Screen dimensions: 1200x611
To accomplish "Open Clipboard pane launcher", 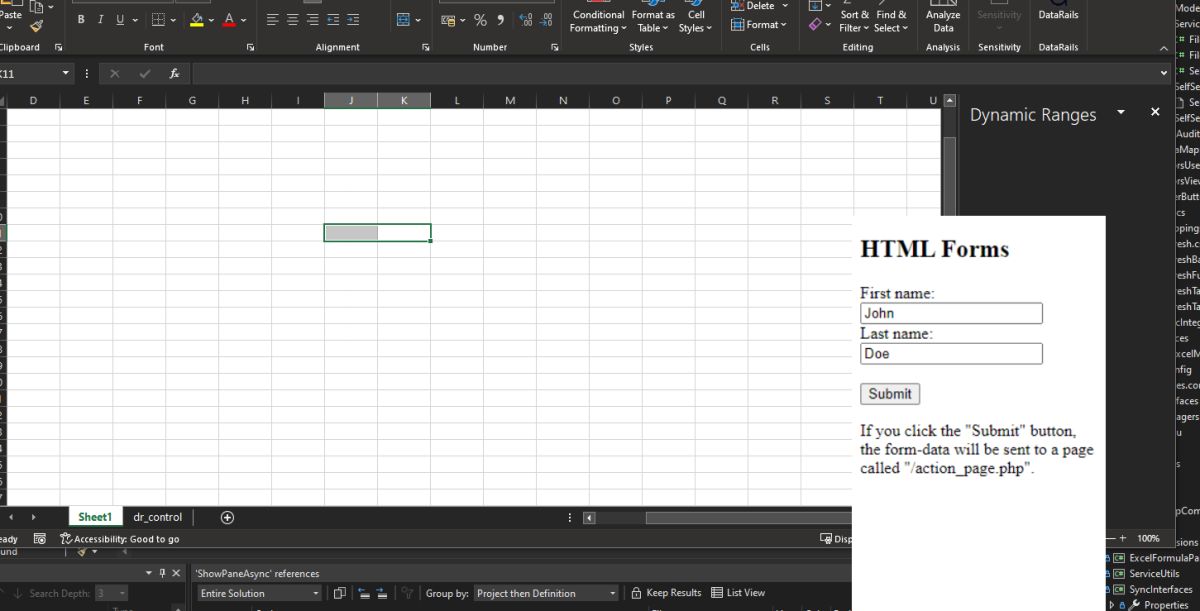I will 58,48.
